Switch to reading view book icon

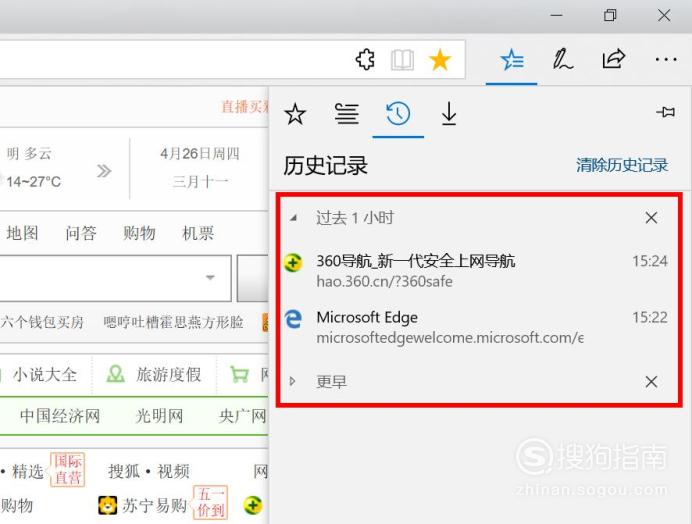pos(402,60)
